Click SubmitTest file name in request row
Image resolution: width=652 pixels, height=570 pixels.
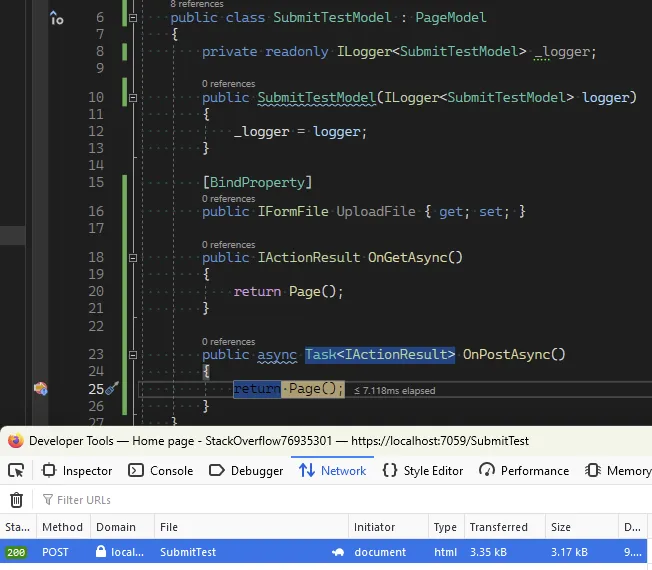point(188,552)
